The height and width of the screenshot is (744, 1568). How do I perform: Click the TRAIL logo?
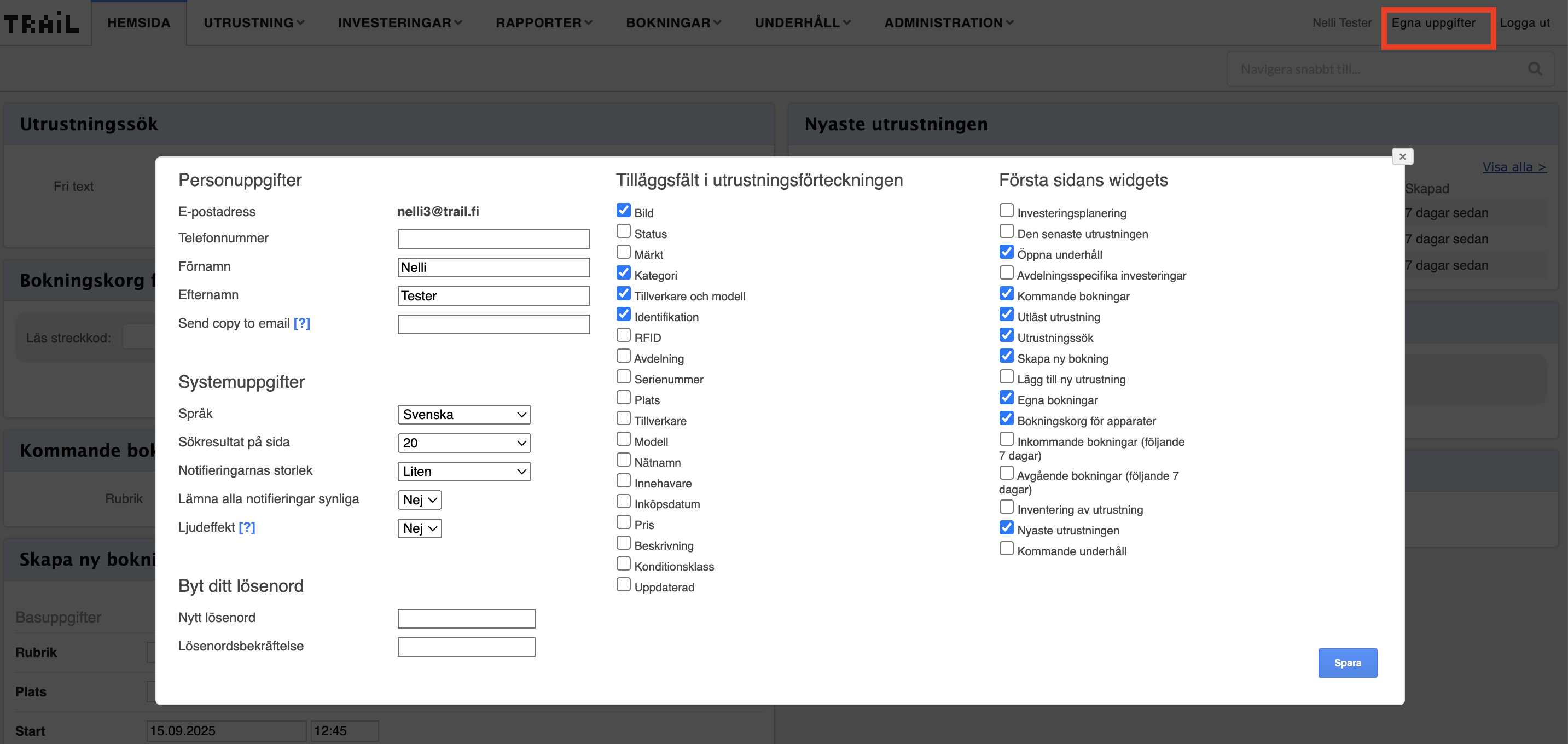42,23
